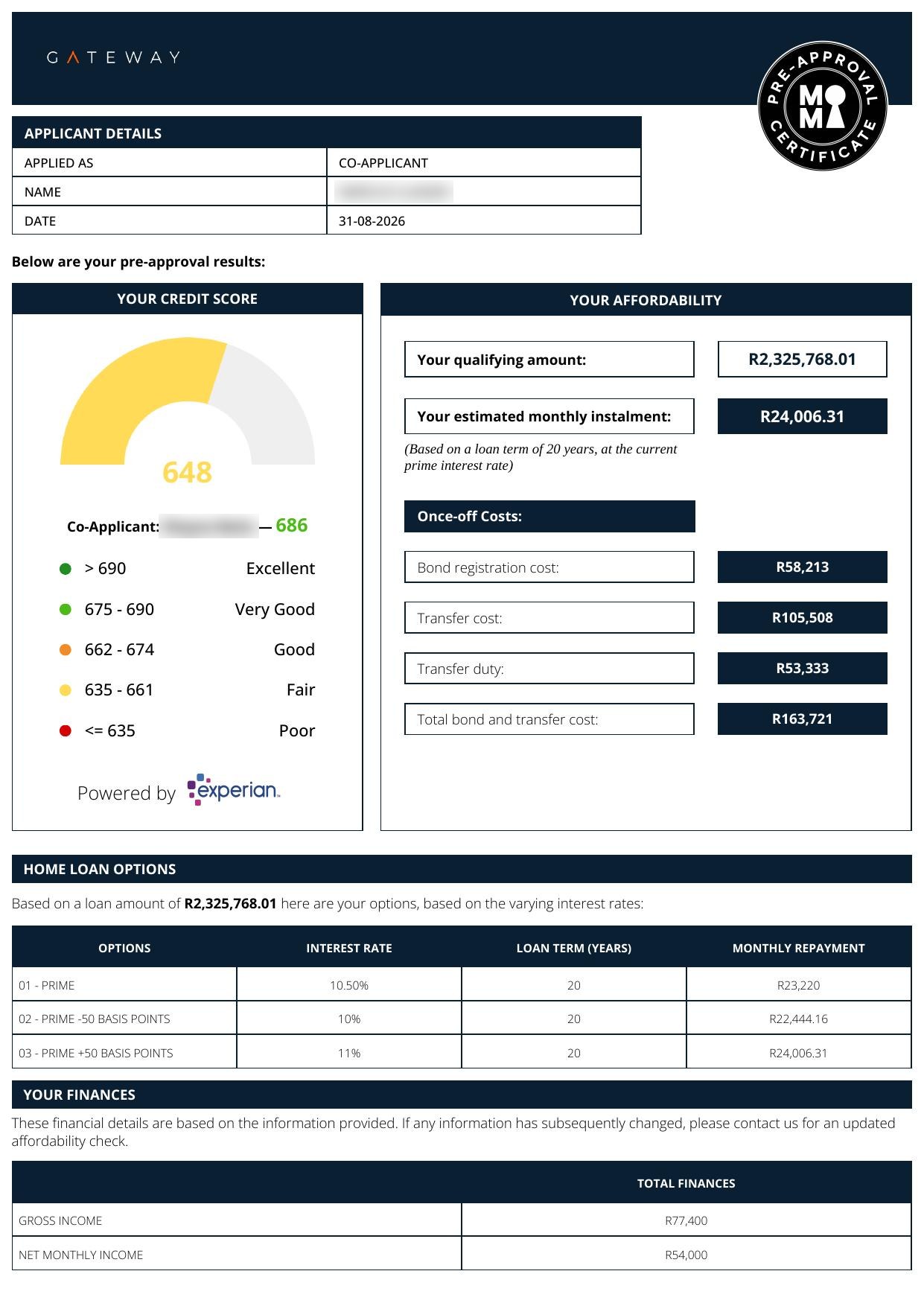Click the monthly instalment R24,006.31 box
Viewport: 924px width, 1306px height.
pos(803,416)
